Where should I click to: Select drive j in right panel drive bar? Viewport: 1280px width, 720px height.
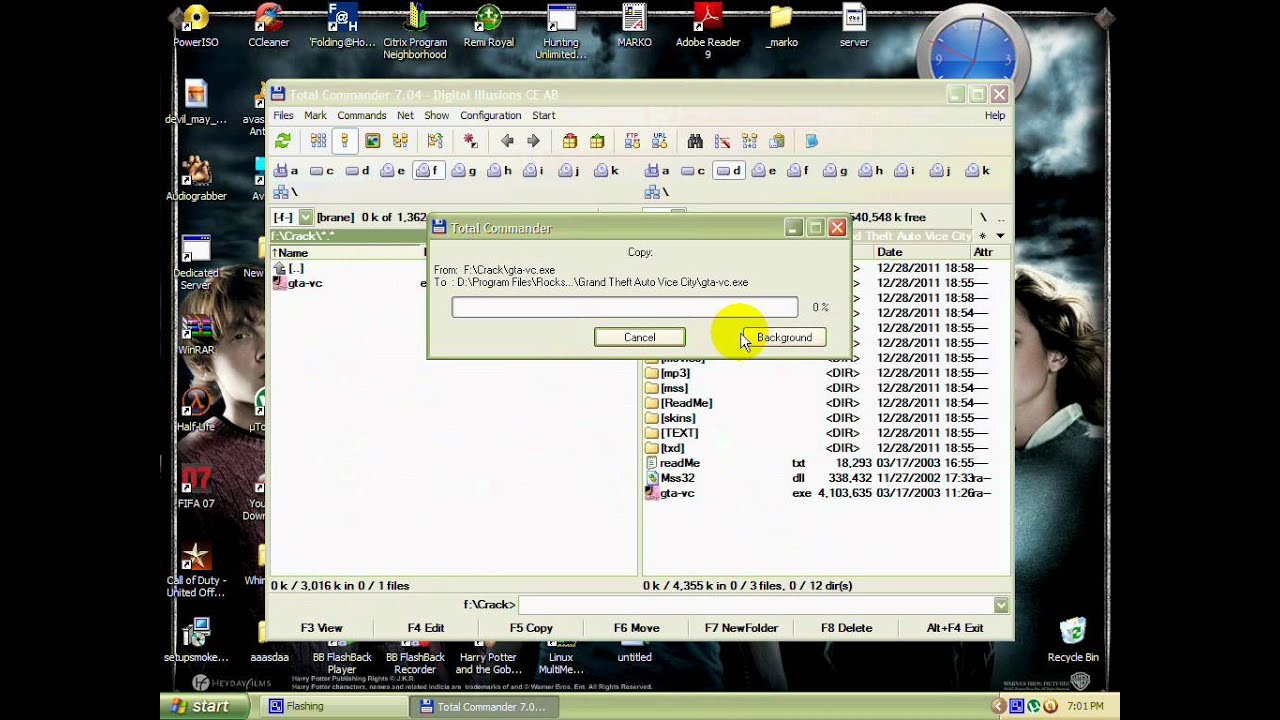[942, 171]
